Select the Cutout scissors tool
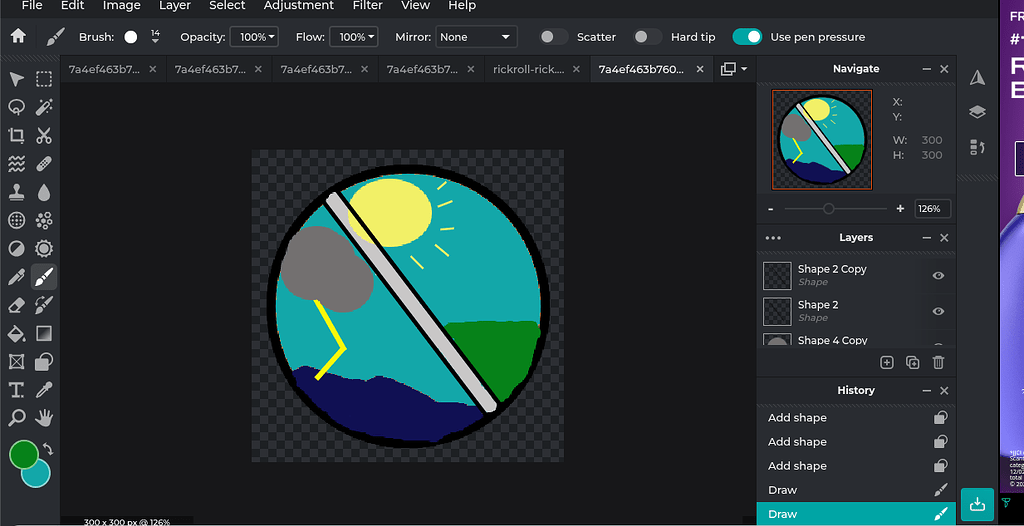1024x526 pixels. coord(44,136)
